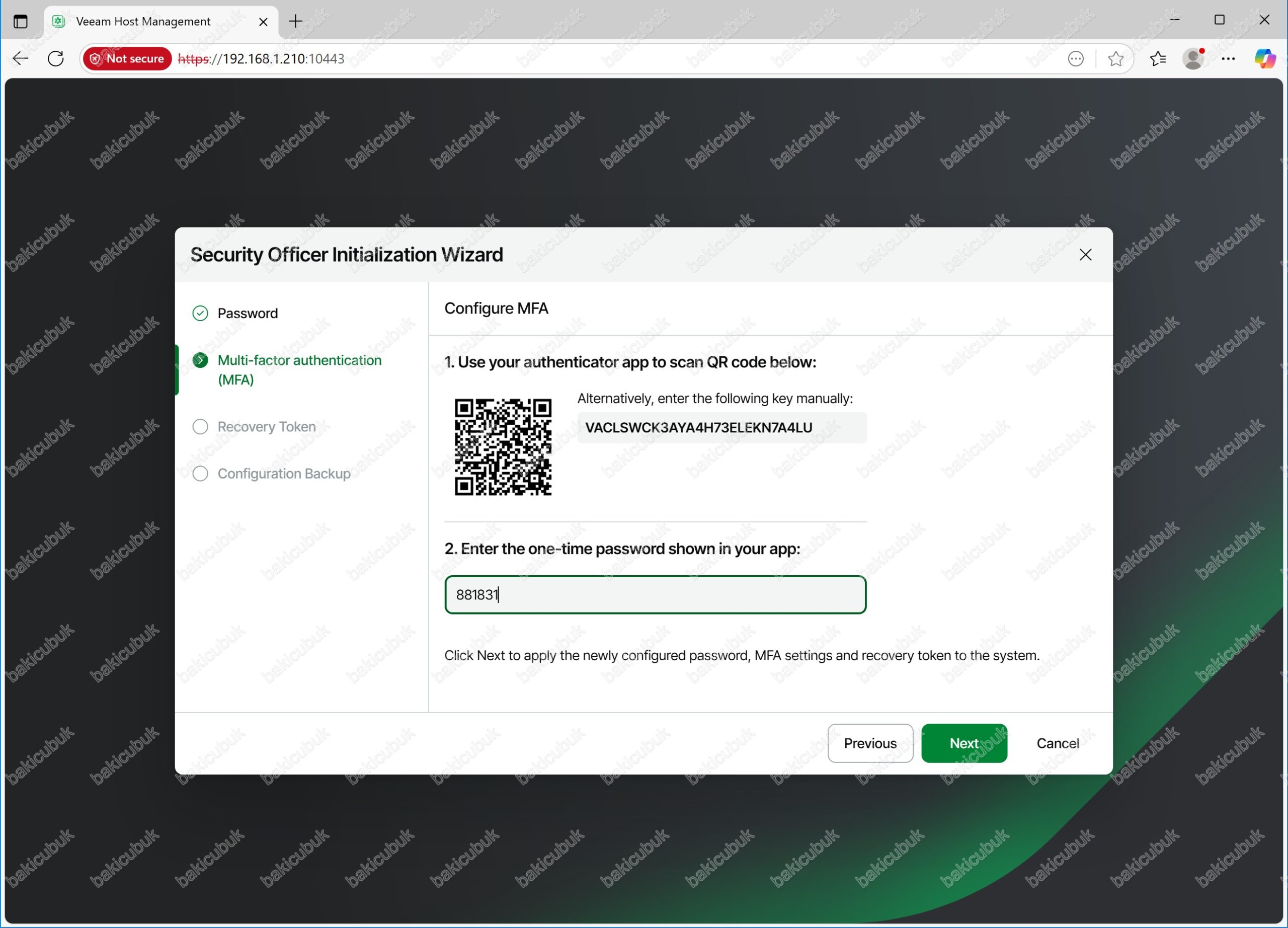Select the Multi-factor authentication (MFA) step
The image size is (1288, 928).
pyautogui.click(x=299, y=370)
